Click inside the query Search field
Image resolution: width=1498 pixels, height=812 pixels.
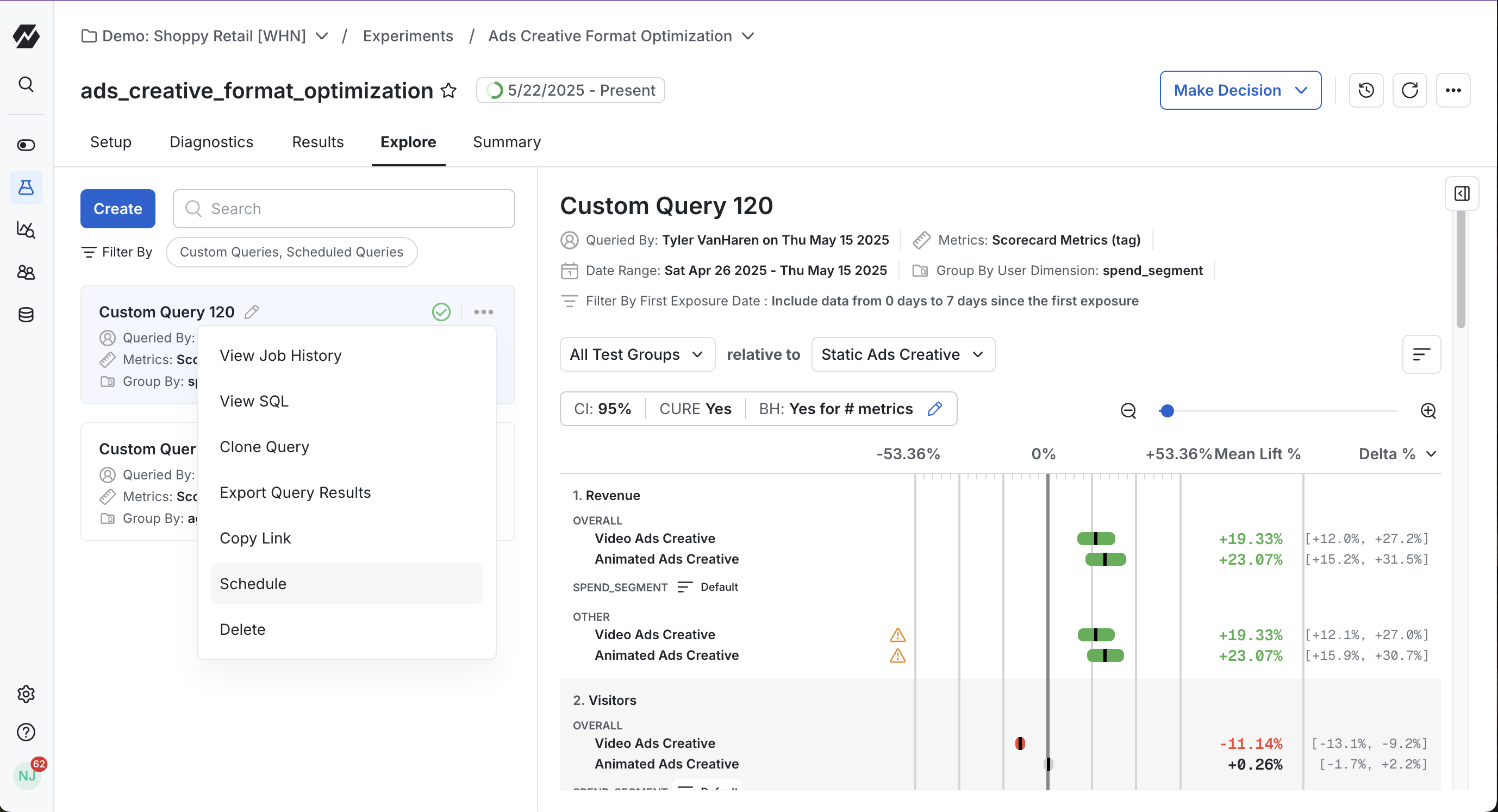click(x=343, y=209)
